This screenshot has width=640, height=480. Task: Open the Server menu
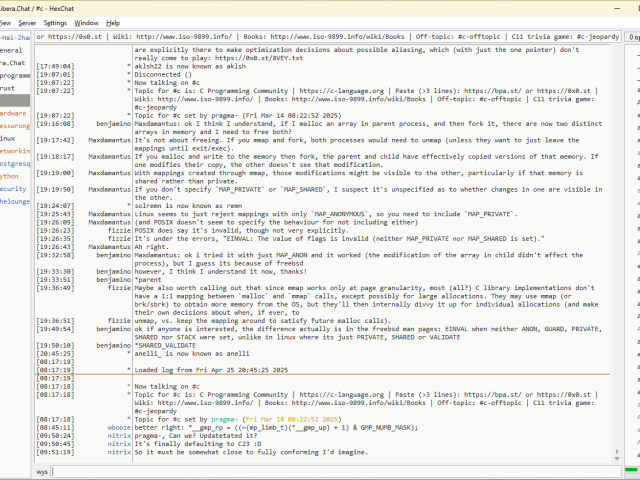point(26,22)
